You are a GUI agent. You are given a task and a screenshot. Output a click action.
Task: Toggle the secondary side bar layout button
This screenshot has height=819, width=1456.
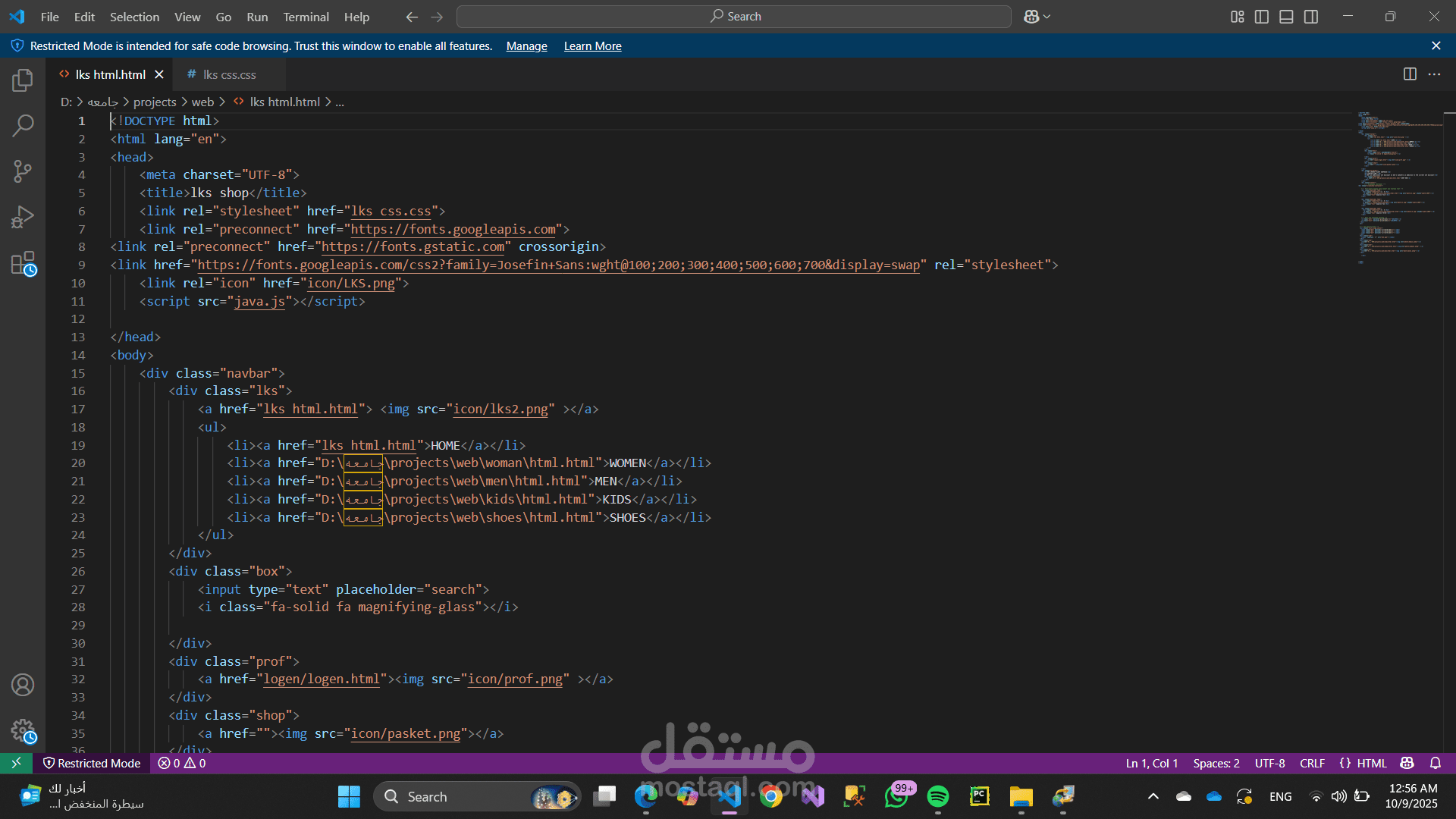click(x=1311, y=17)
